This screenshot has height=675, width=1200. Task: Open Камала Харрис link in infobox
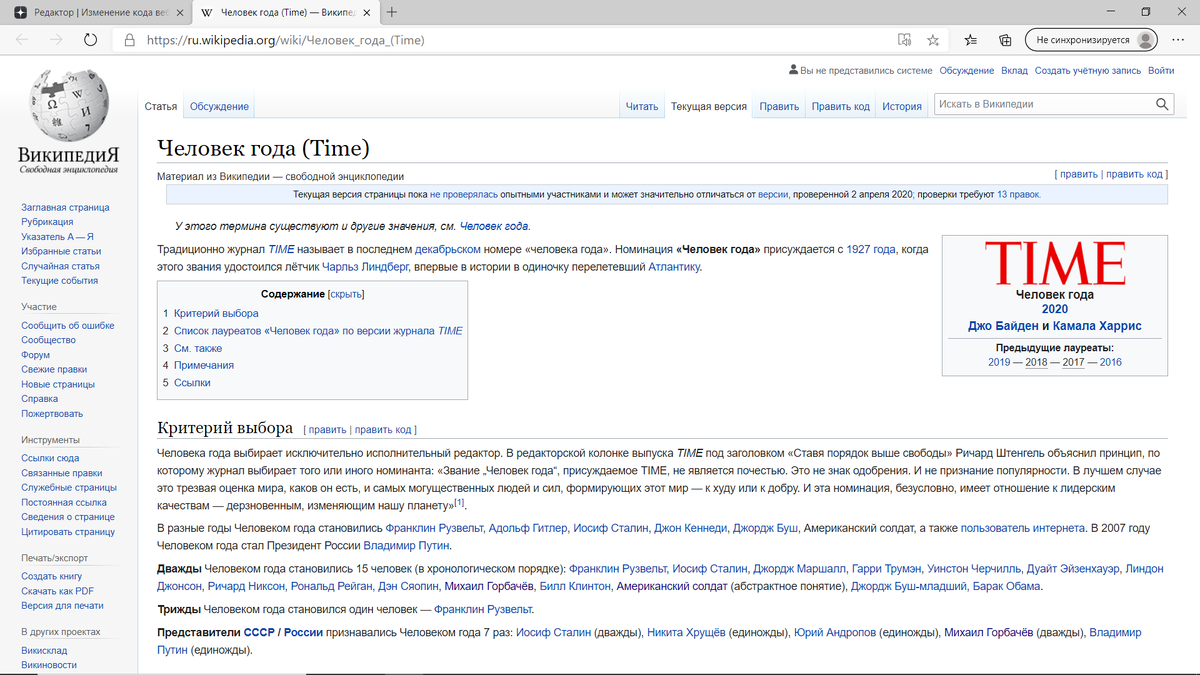coord(1097,326)
